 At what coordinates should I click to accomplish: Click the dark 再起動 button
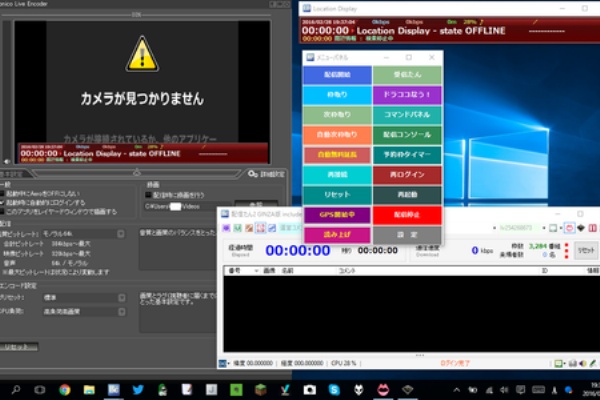(407, 195)
